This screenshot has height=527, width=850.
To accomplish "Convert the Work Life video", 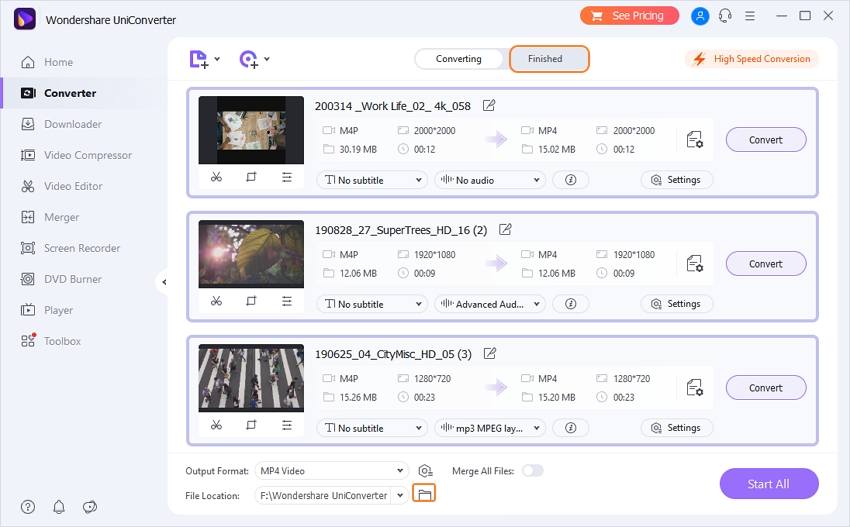I will coord(765,140).
